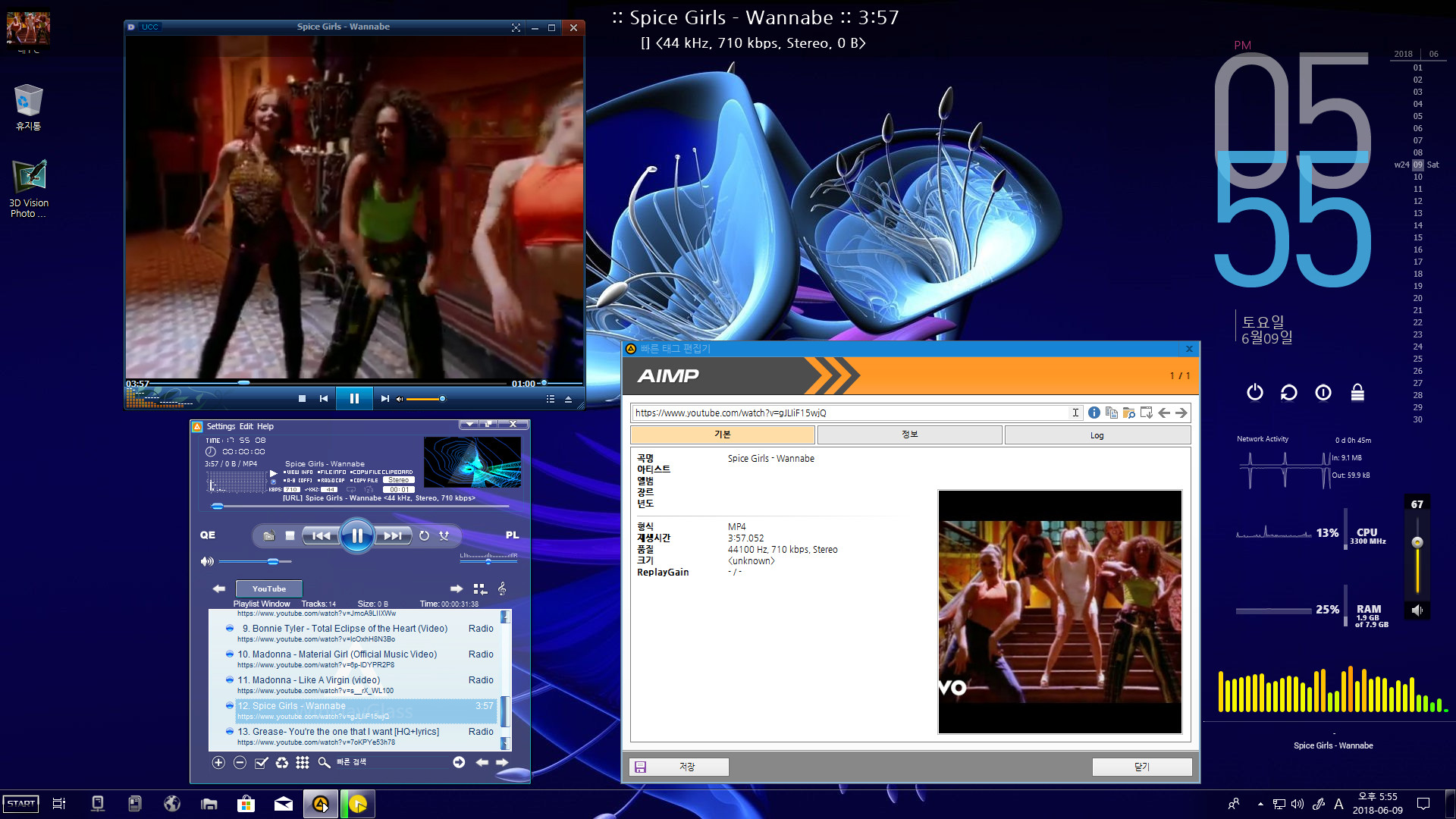Click the circled arrow go icon
Viewport: 1456px width, 819px height.
[x=459, y=762]
